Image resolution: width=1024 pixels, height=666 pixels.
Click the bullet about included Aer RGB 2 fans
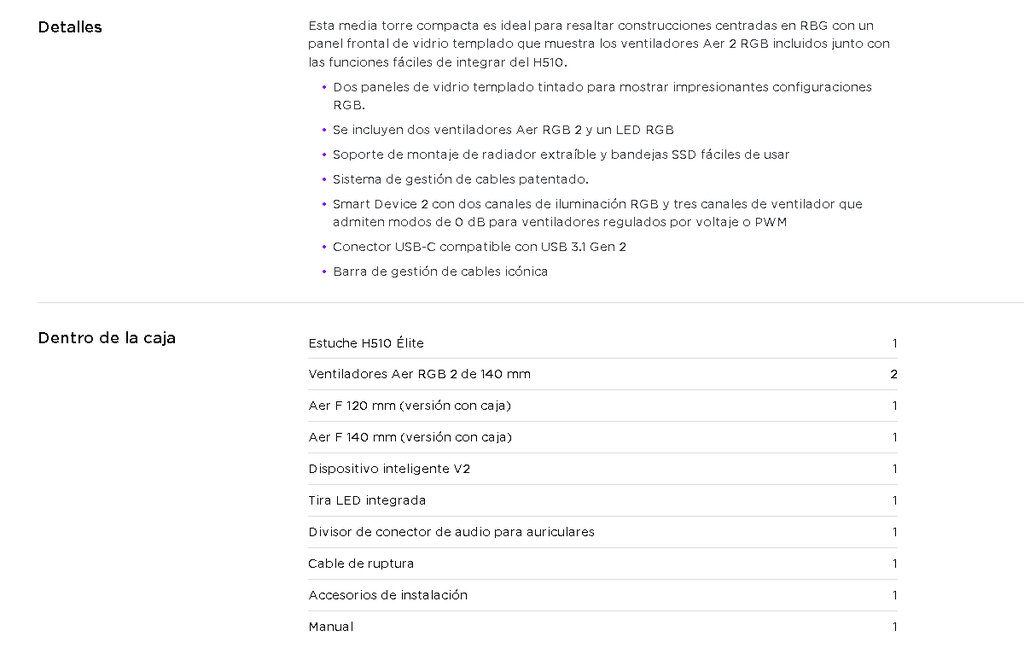503,130
